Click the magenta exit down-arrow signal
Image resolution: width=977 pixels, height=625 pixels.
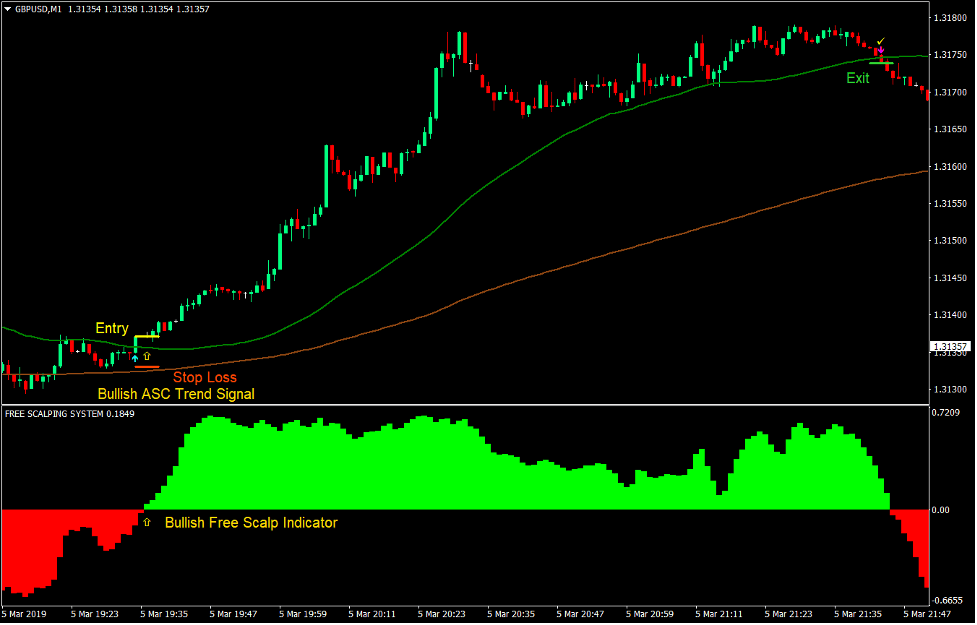click(x=881, y=50)
